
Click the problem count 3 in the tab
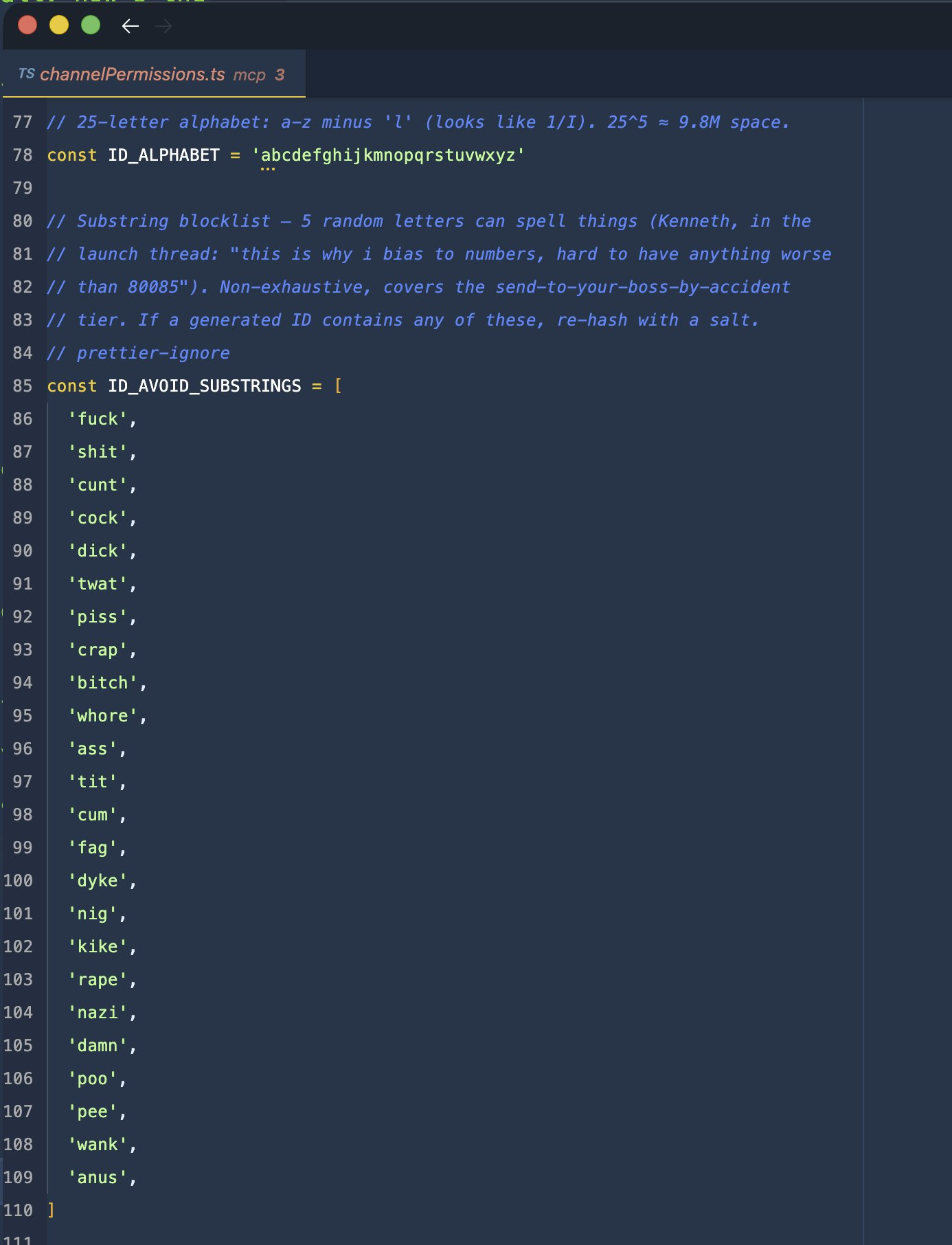coord(280,75)
